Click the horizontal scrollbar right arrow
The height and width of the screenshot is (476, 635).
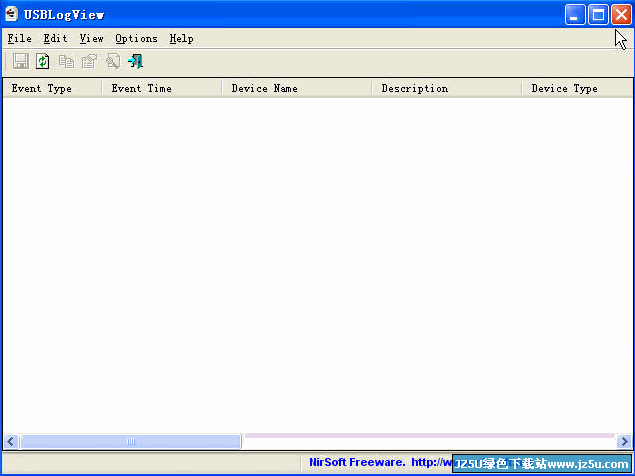tap(624, 441)
